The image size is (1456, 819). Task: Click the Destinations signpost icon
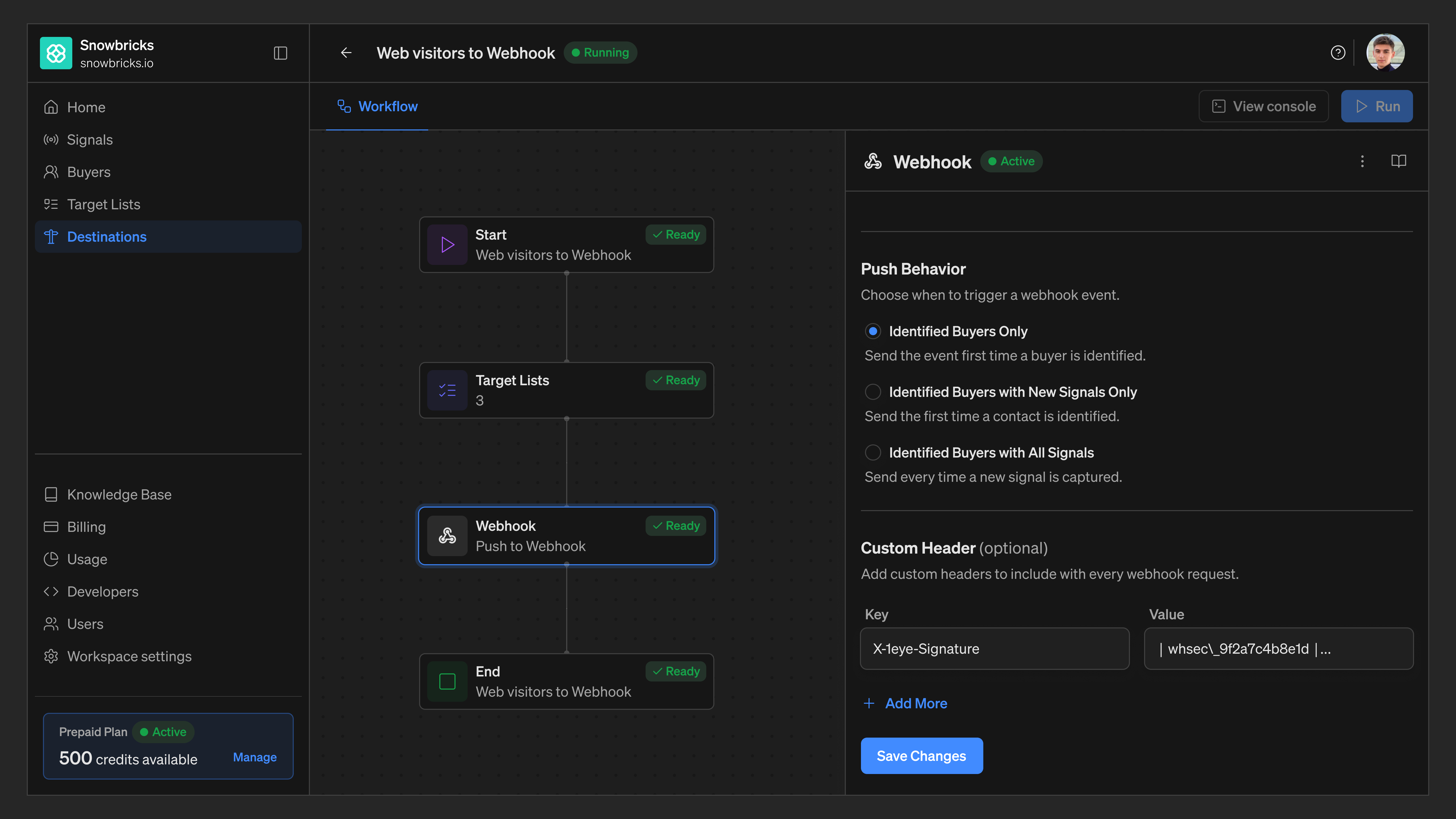[x=51, y=237]
